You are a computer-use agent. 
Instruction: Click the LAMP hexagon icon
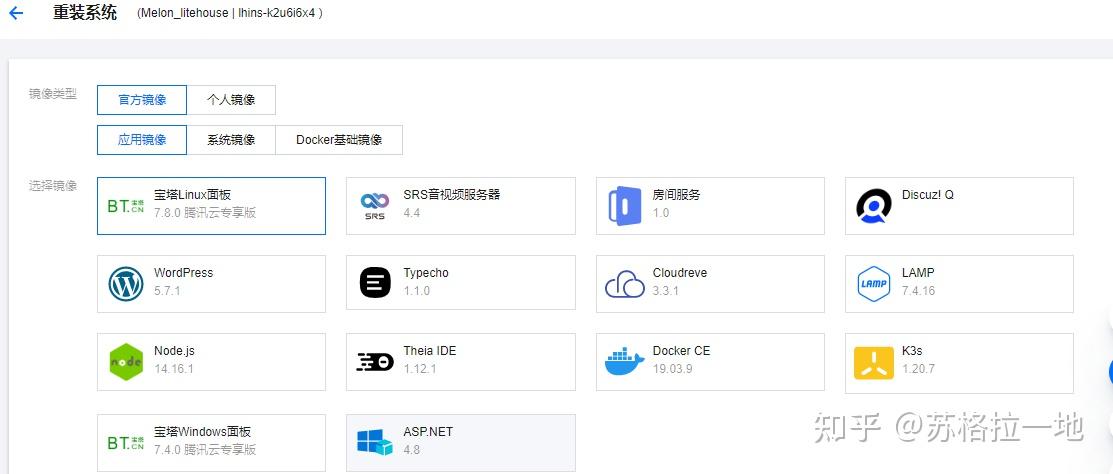(874, 284)
